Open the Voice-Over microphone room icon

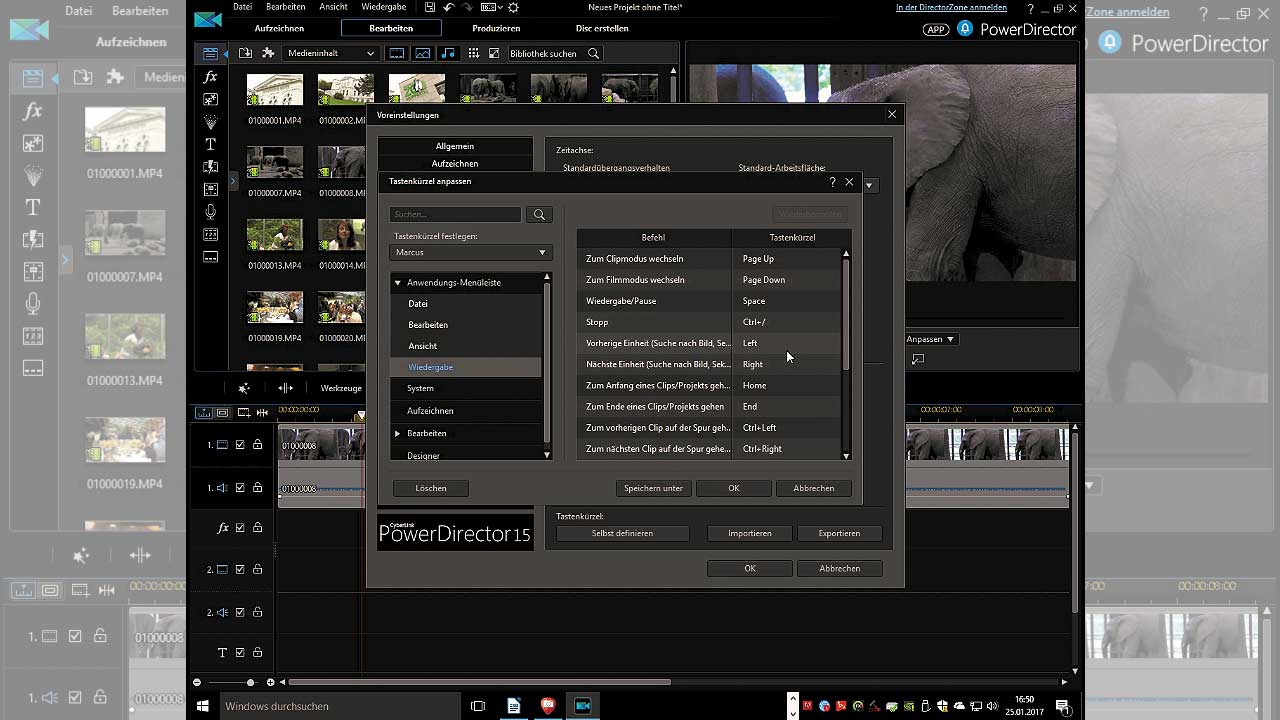(x=210, y=212)
